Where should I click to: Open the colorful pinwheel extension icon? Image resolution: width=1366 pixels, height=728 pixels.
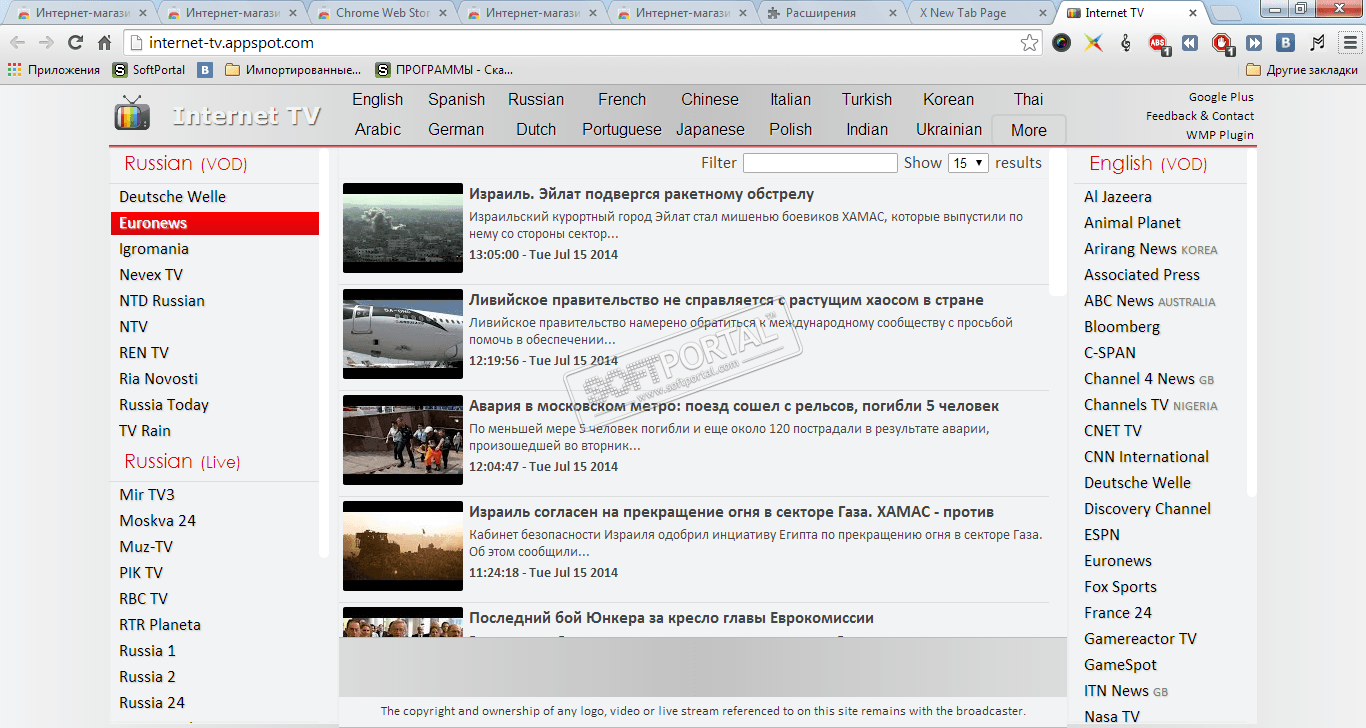click(1094, 43)
